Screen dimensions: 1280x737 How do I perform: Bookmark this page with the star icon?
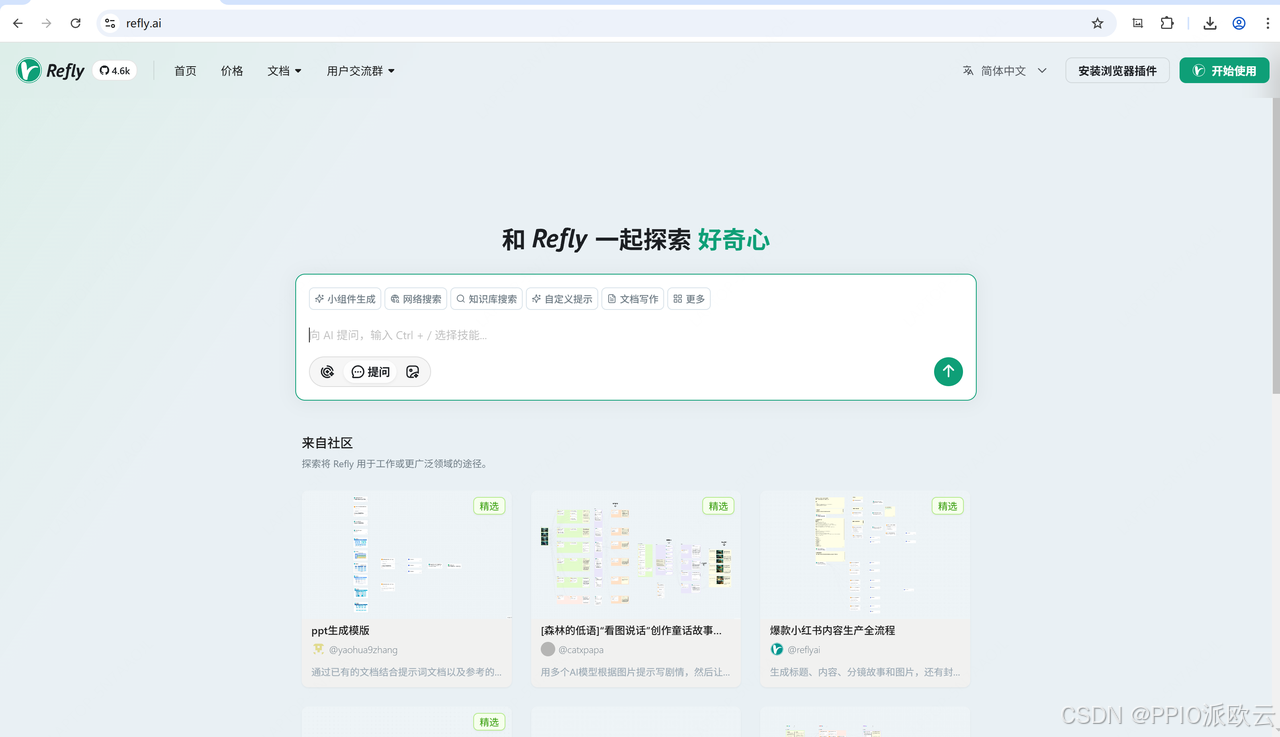(1097, 23)
